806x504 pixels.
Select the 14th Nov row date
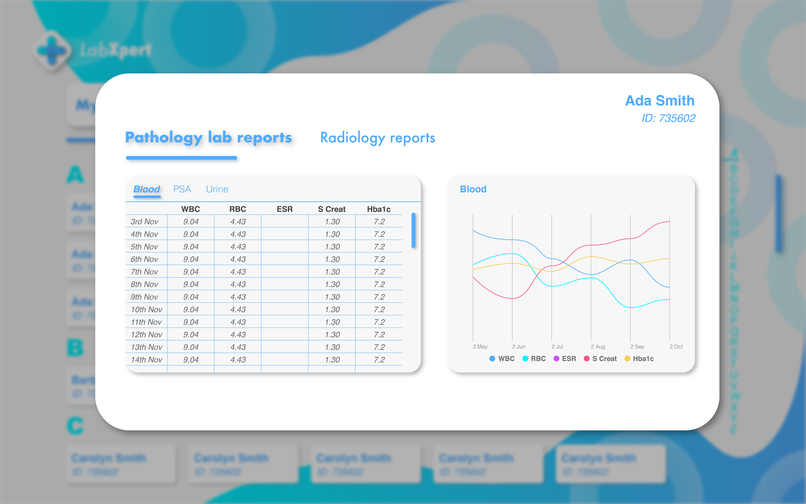pos(146,359)
